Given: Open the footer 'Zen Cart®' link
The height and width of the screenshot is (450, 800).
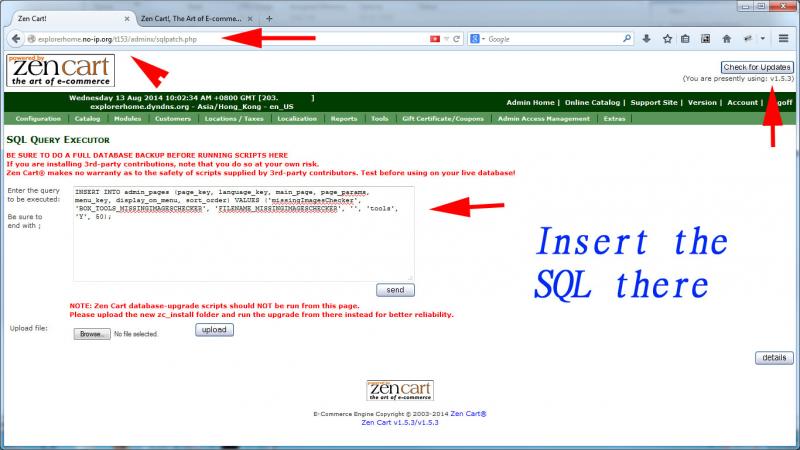Looking at the screenshot, I should point(468,414).
